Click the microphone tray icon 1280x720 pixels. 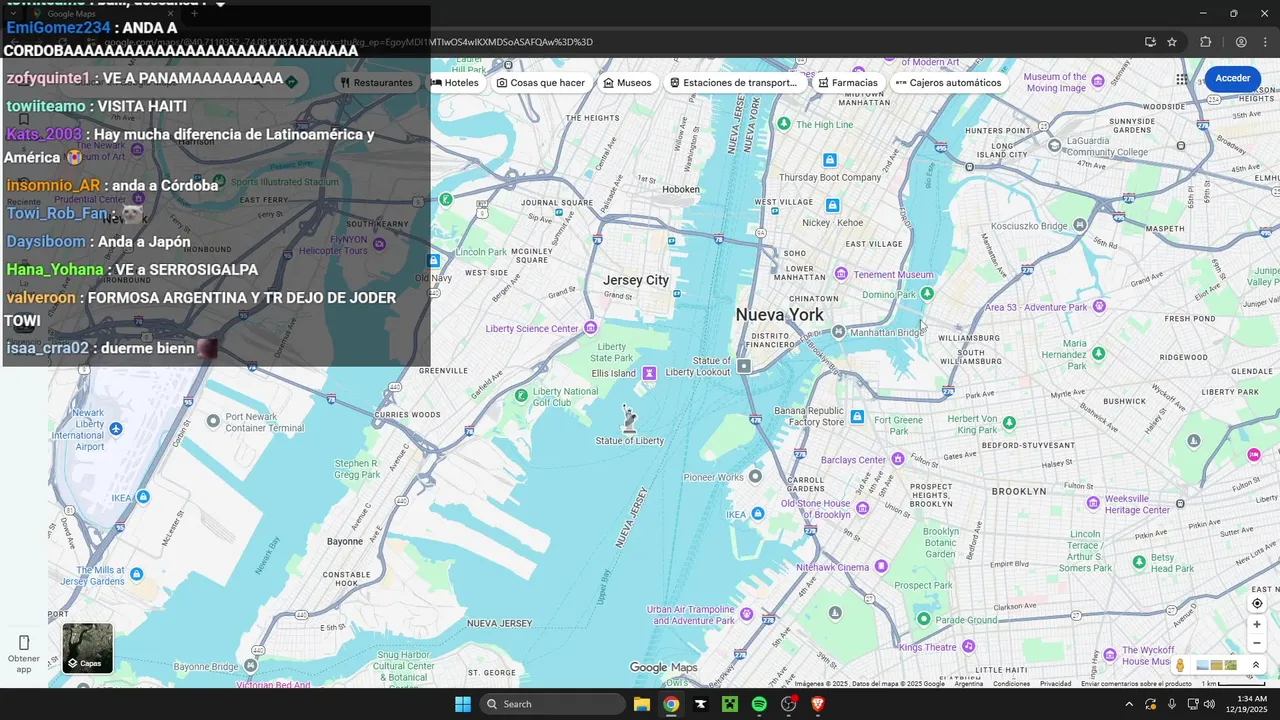pos(1171,704)
